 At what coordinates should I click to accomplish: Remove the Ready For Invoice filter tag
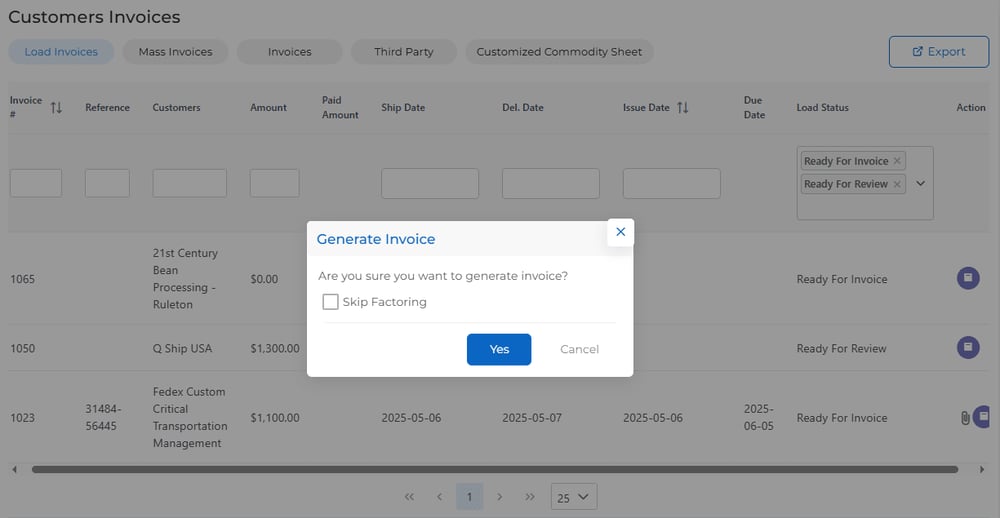pos(897,161)
